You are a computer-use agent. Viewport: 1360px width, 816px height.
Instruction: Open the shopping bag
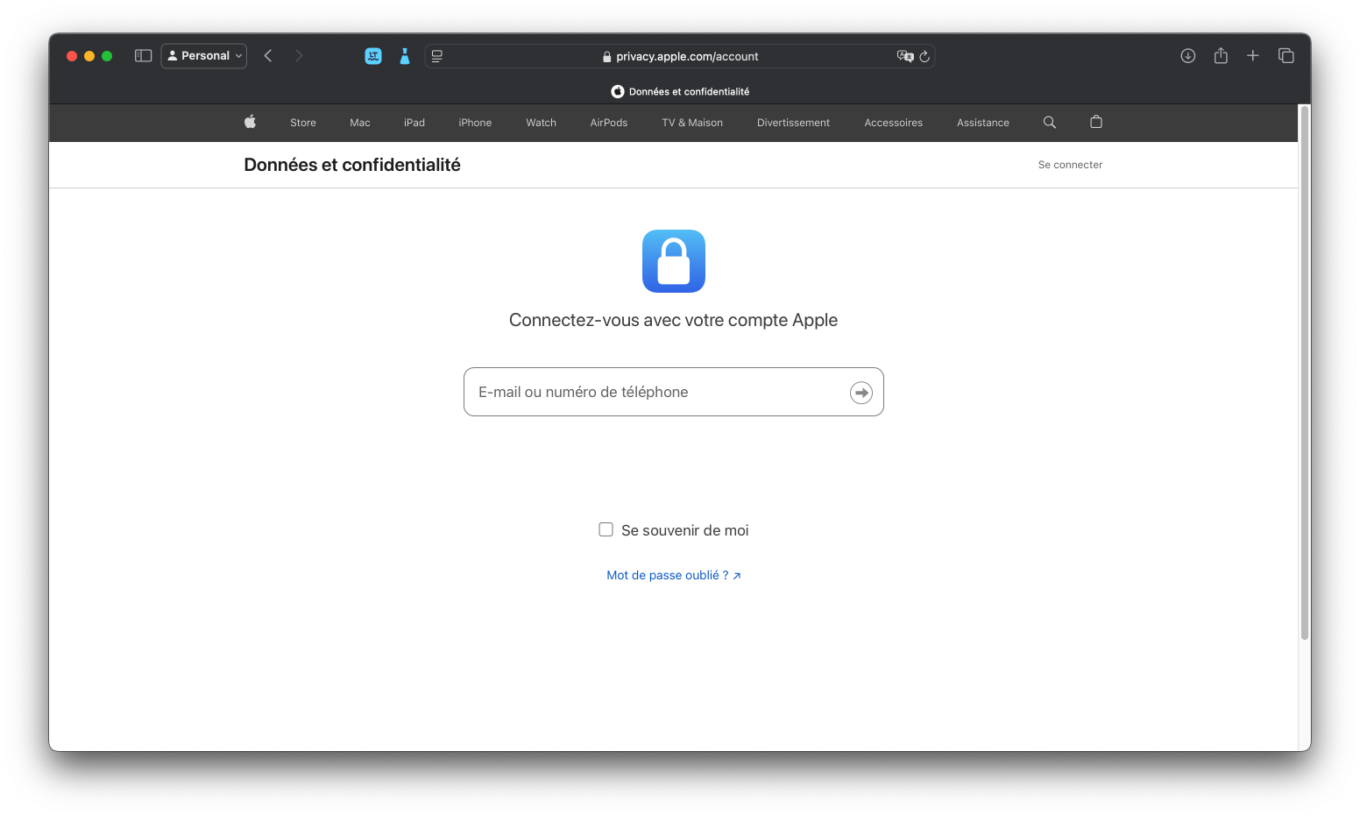tap(1096, 122)
